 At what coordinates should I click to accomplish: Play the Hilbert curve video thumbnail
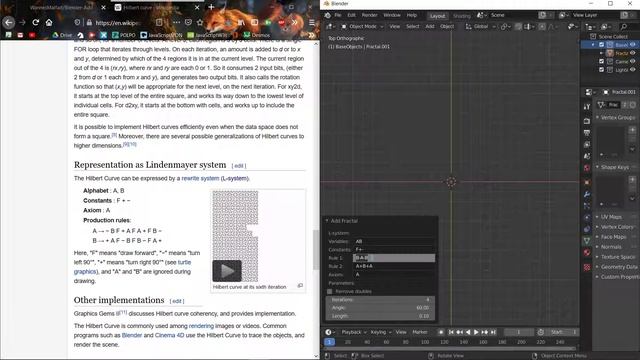click(227, 271)
